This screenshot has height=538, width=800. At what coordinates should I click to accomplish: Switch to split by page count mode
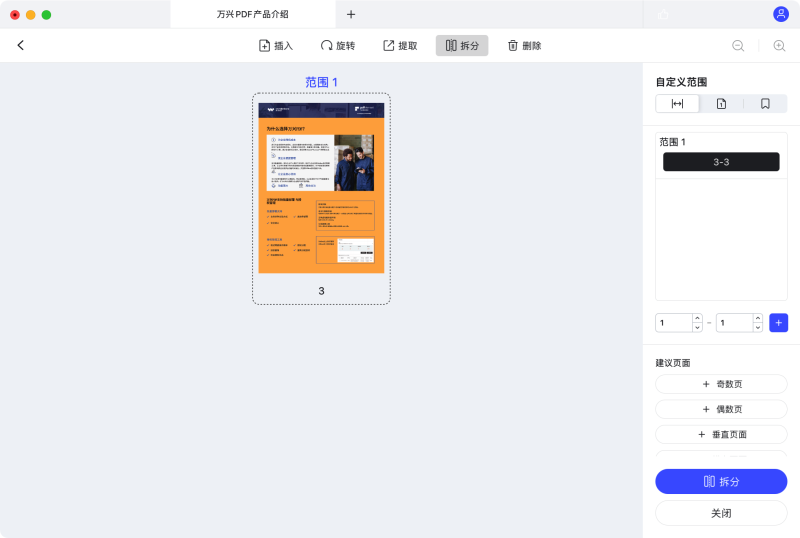721,104
